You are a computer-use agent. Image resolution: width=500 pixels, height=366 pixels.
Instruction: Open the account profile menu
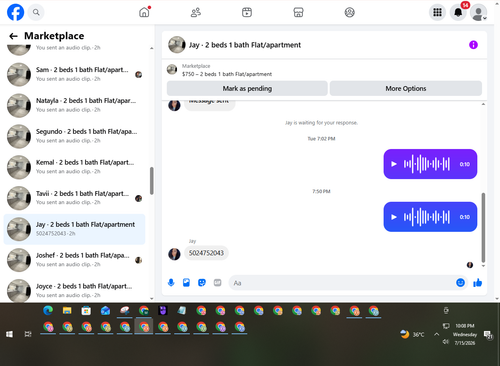479,12
